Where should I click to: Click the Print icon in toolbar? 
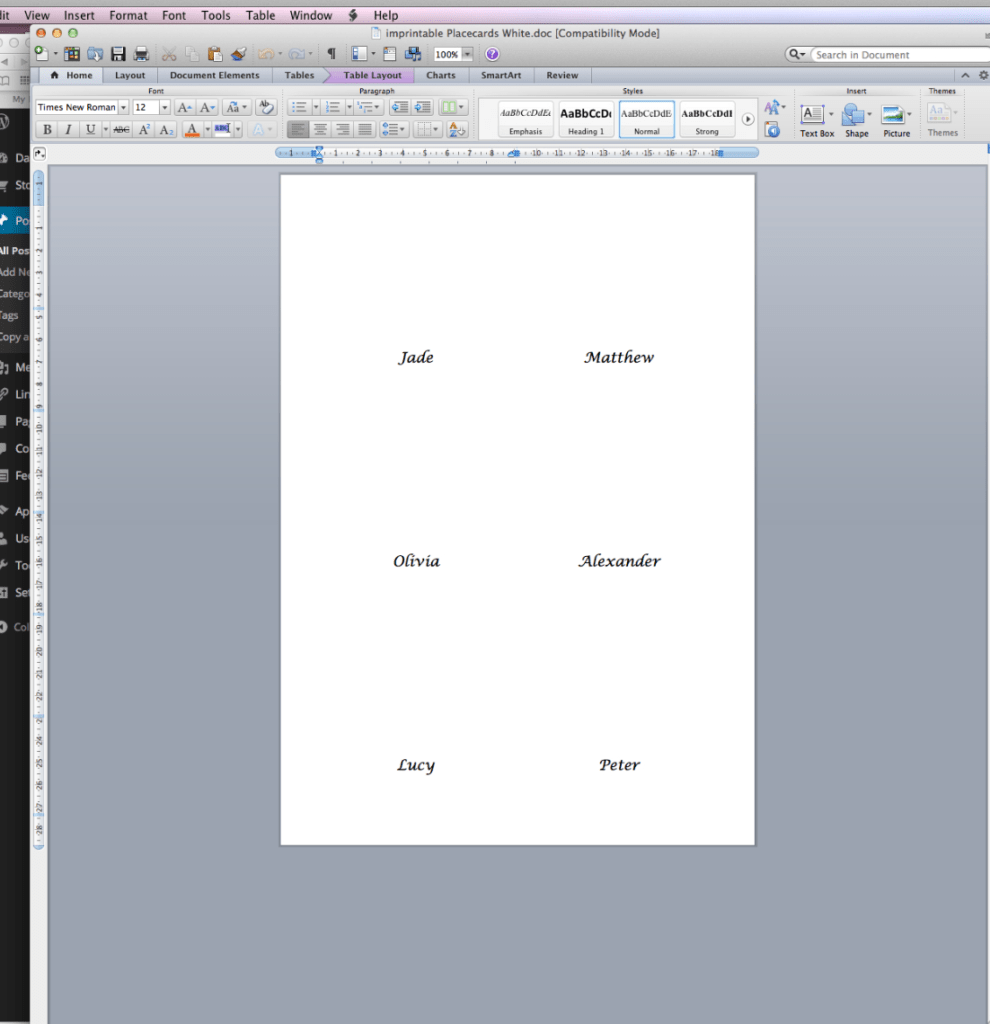point(141,54)
